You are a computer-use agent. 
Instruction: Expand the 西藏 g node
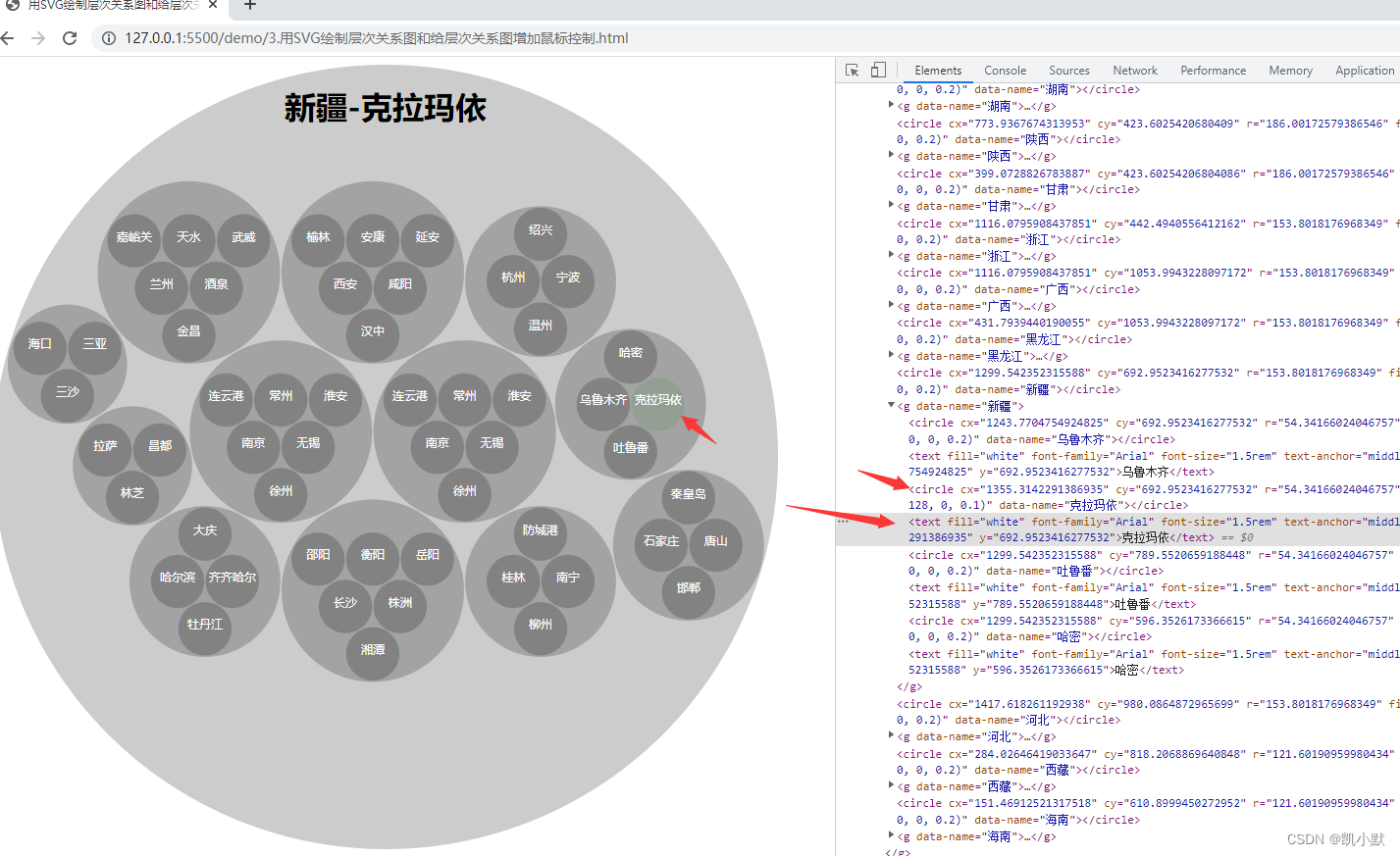tap(891, 786)
